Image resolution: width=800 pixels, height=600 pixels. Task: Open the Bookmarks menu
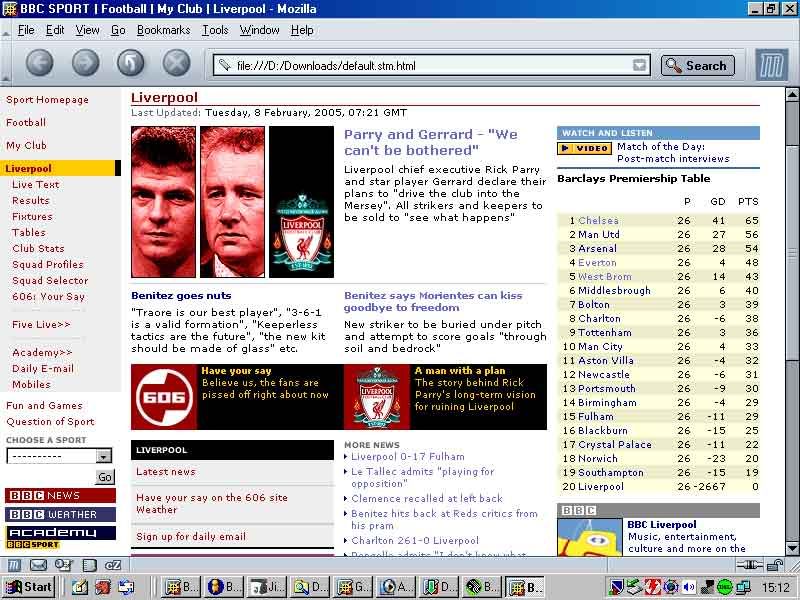click(163, 30)
